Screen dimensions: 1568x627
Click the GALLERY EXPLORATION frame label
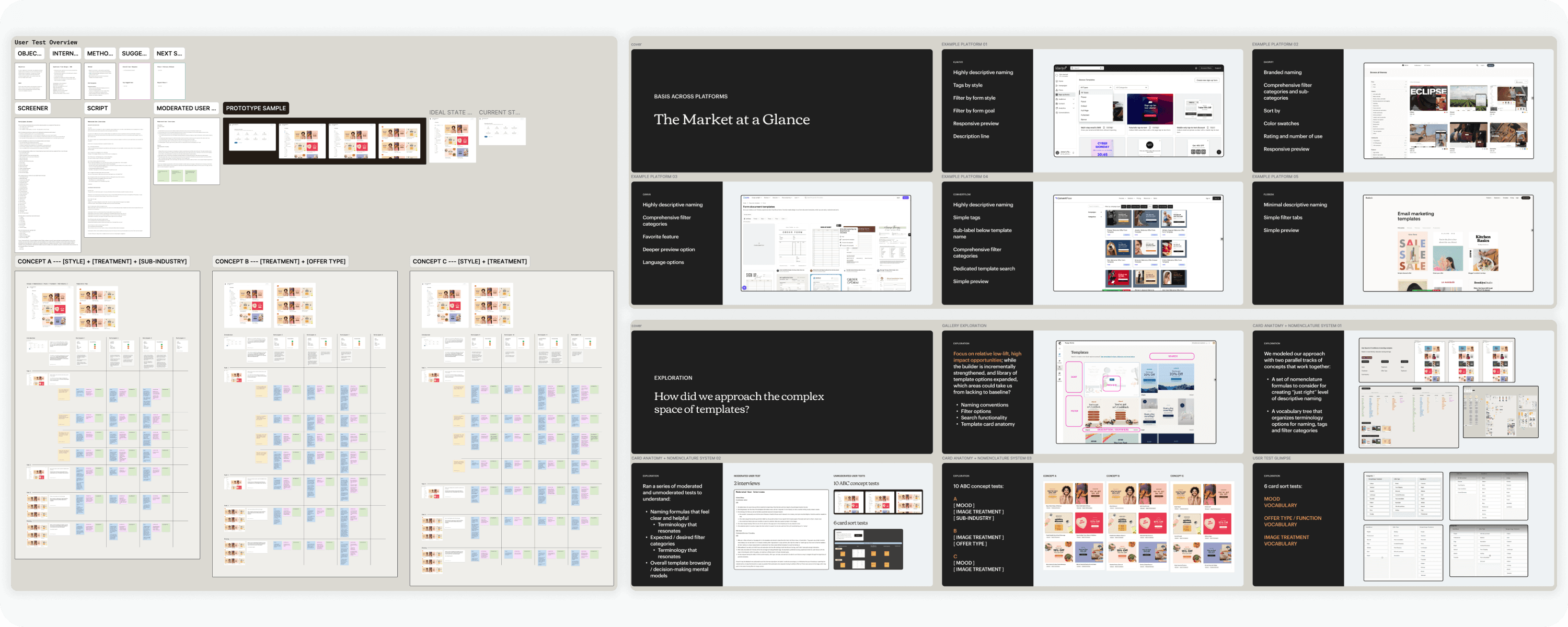point(964,326)
